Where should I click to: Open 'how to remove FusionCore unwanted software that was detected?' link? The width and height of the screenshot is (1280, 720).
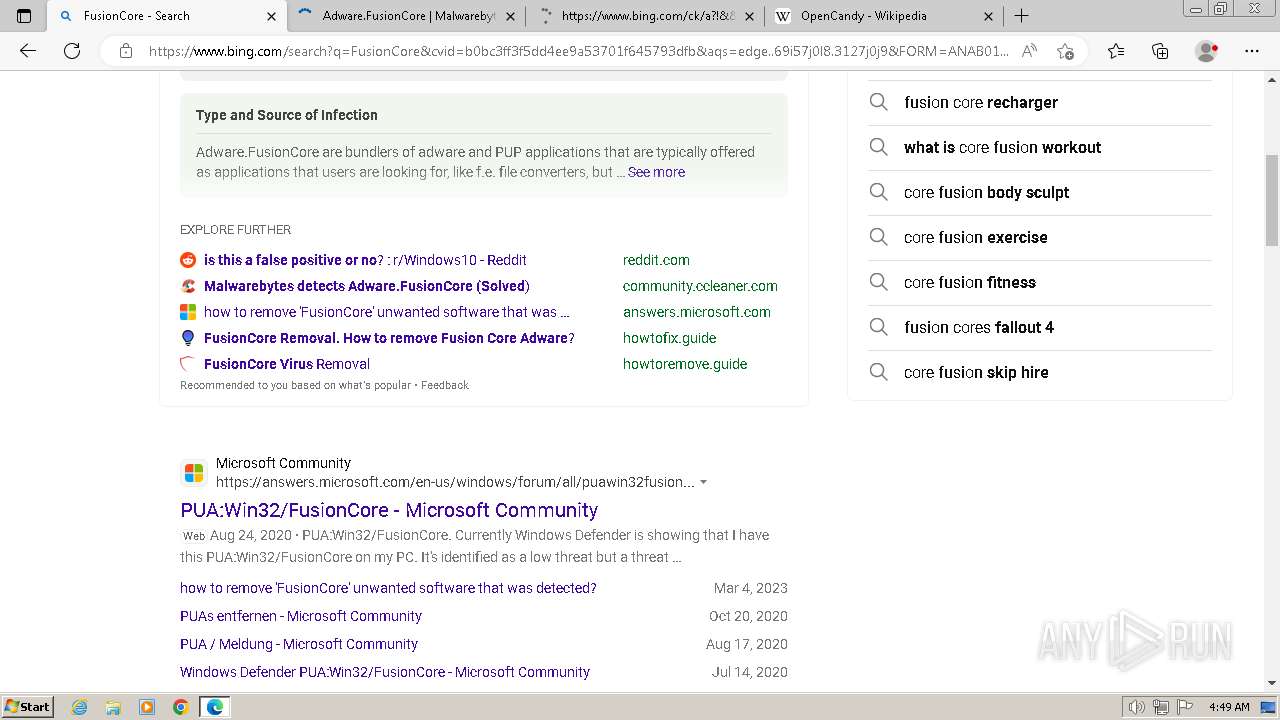388,588
